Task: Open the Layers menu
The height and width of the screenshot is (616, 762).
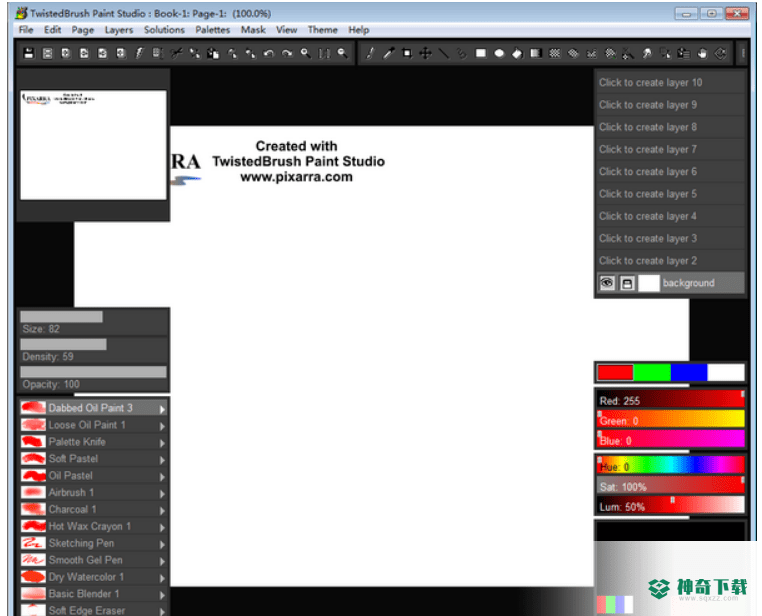Action: point(119,30)
